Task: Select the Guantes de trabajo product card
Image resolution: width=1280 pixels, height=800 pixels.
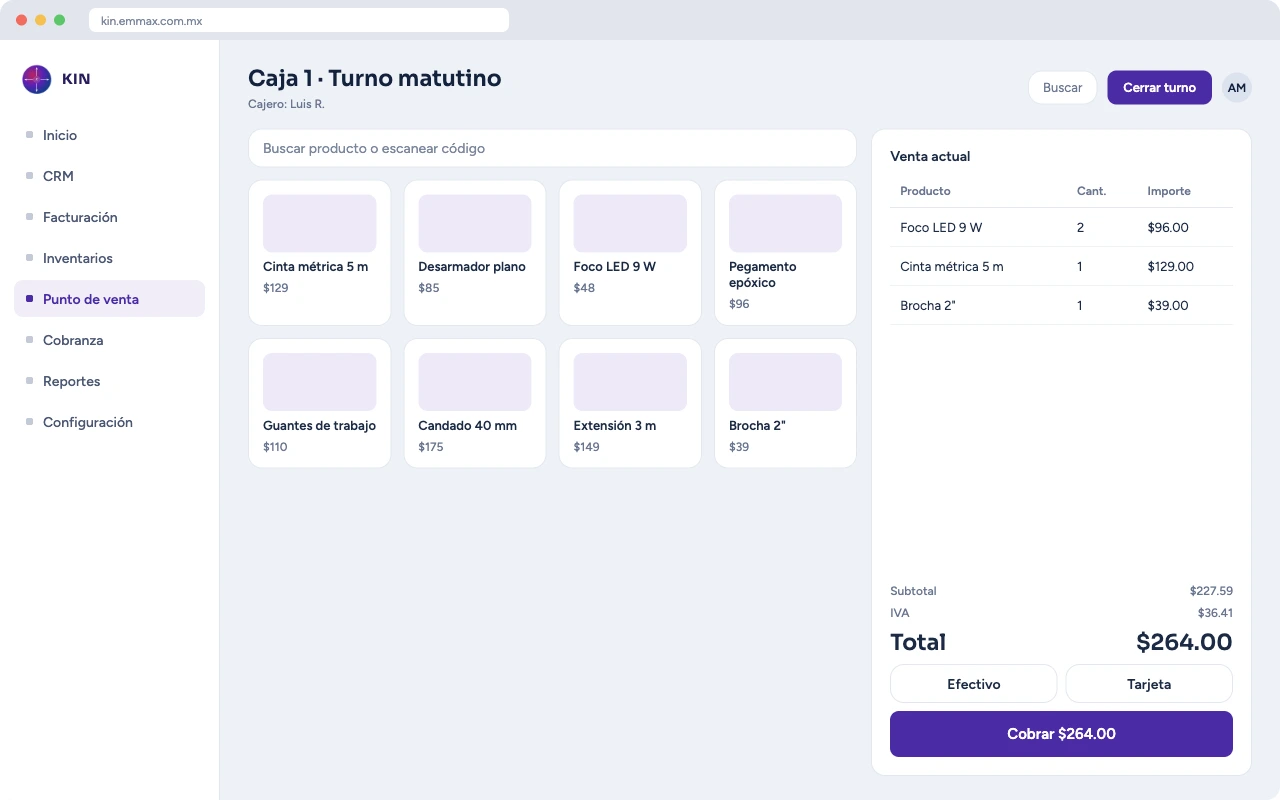Action: coord(319,403)
